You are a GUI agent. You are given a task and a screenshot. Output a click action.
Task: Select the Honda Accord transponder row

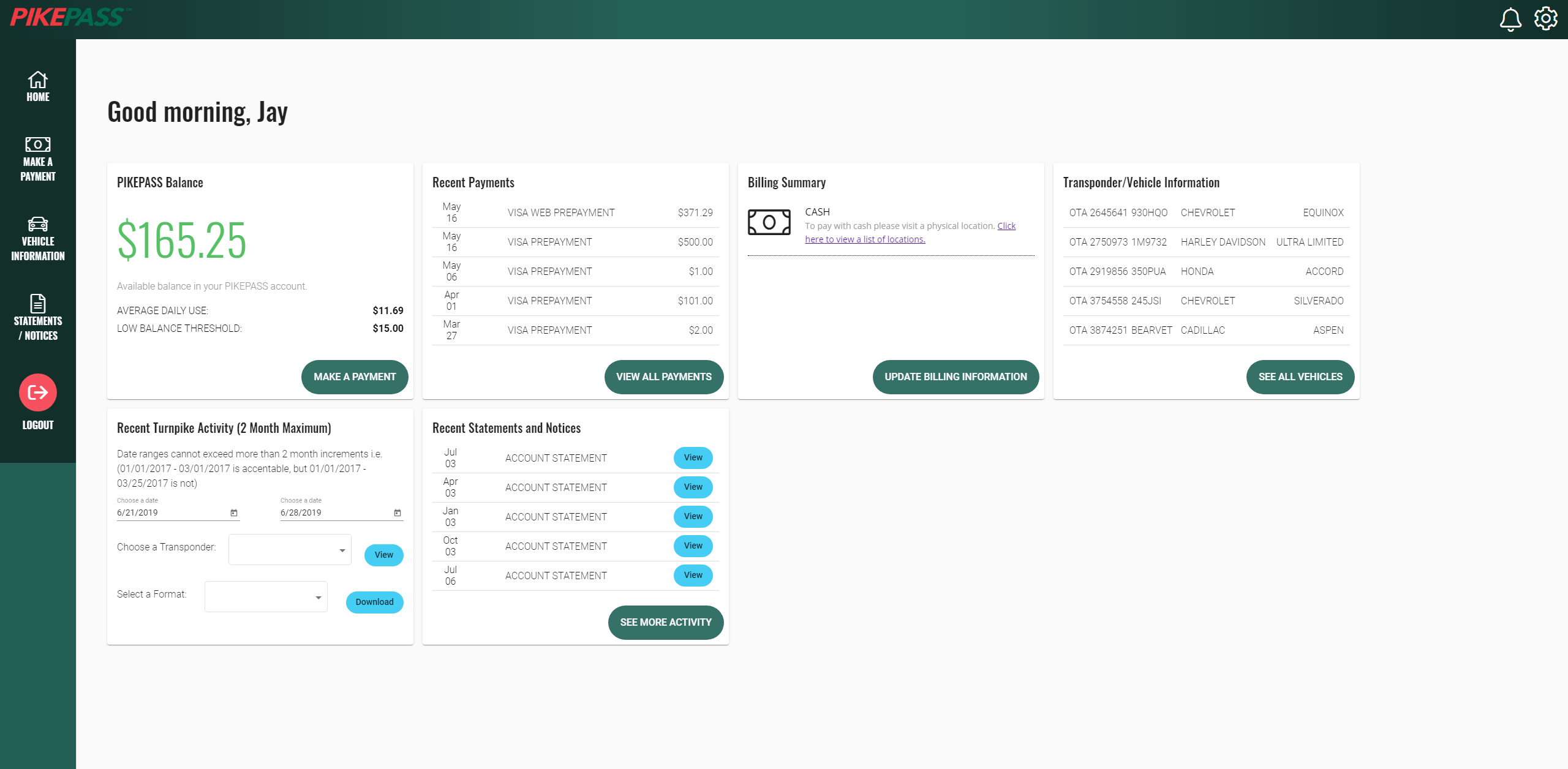(1207, 271)
